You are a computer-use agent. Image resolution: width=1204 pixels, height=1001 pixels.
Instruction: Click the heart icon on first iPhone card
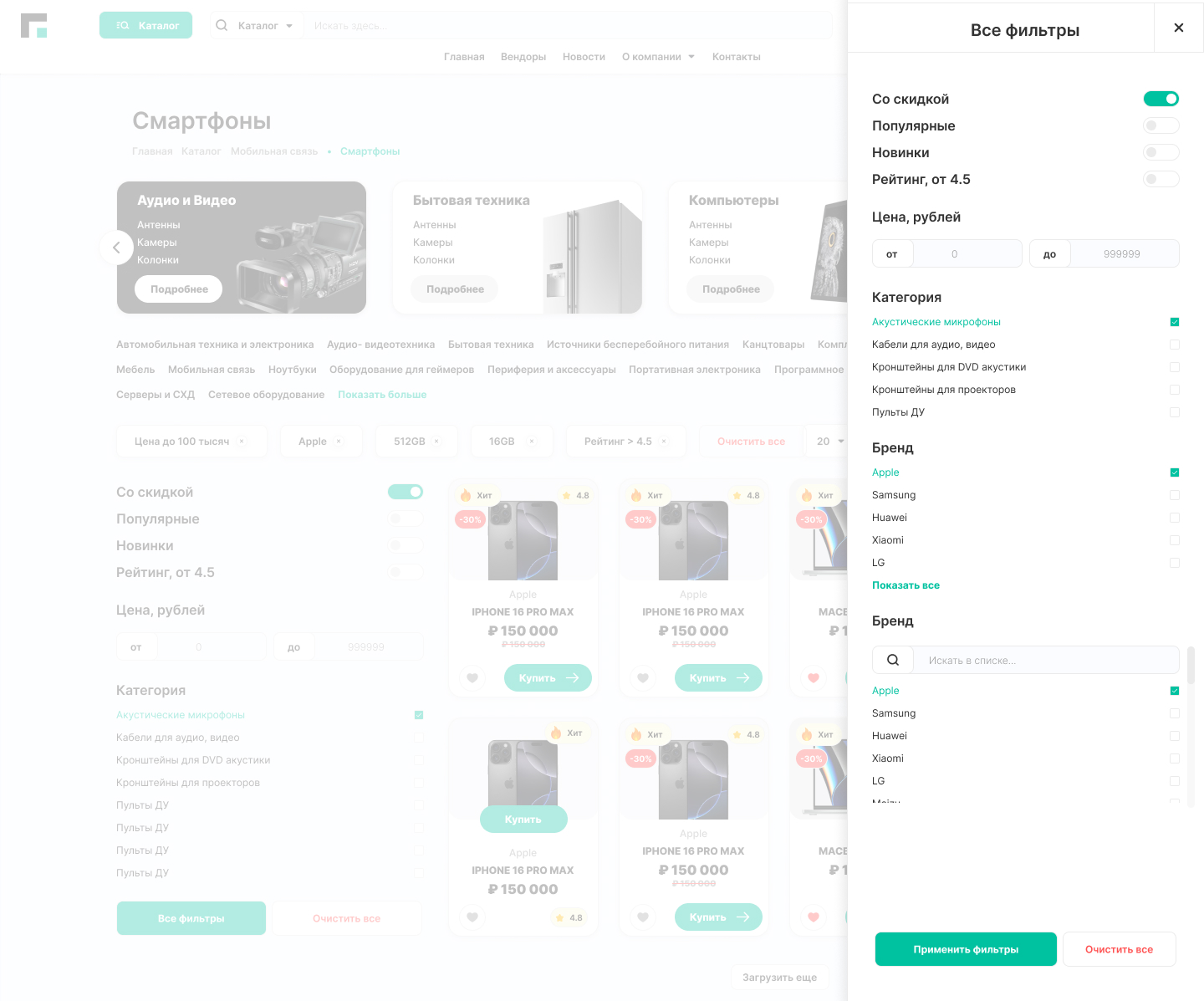click(x=472, y=678)
